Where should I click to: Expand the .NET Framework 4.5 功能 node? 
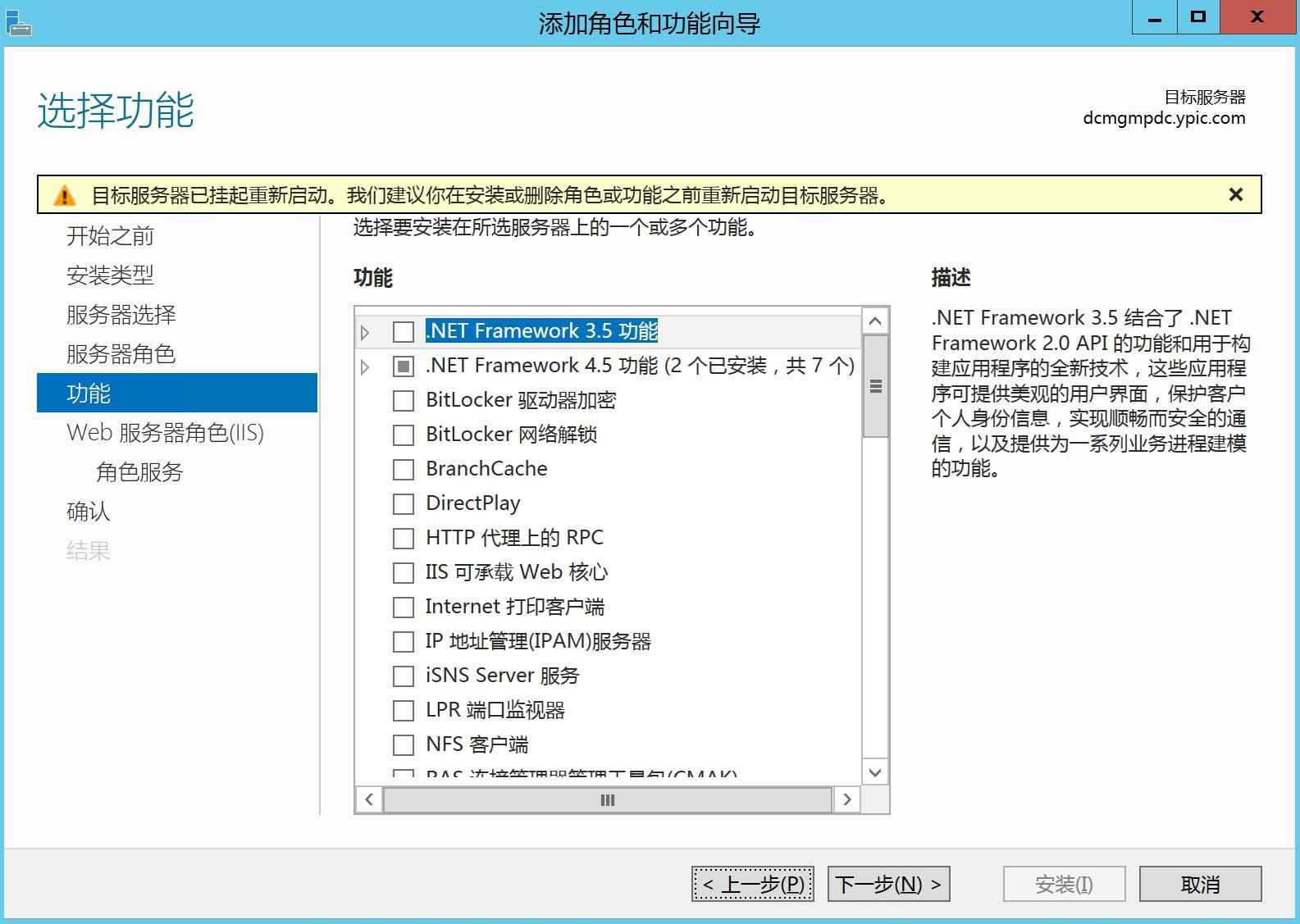pyautogui.click(x=365, y=366)
